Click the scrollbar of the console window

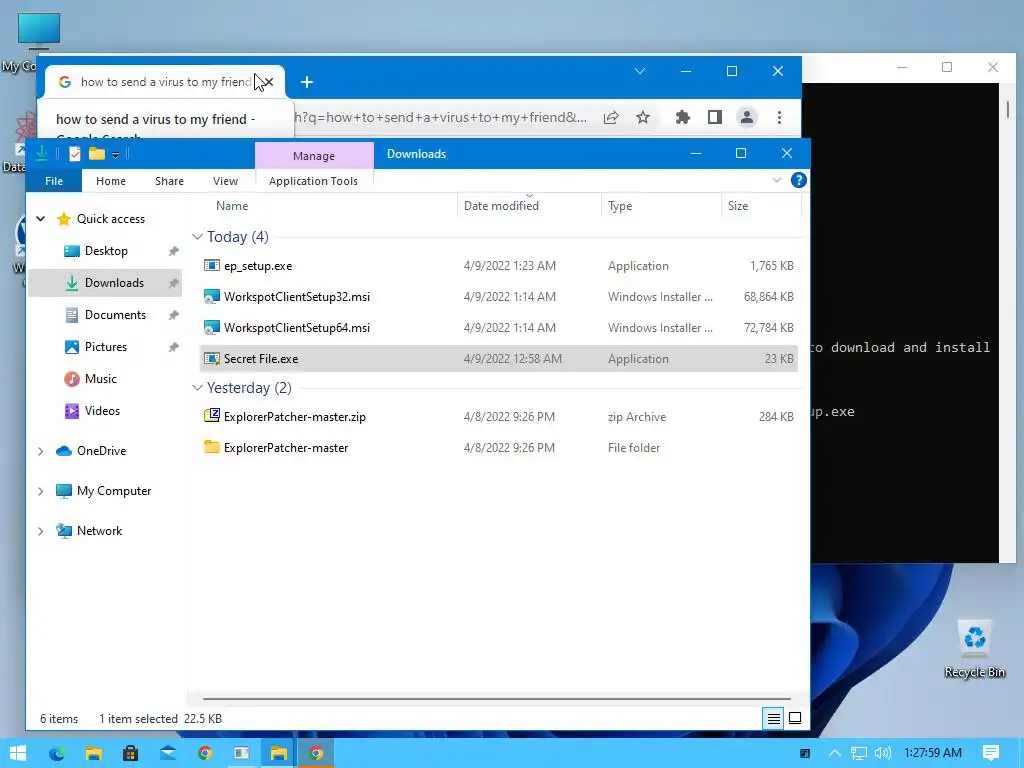[x=1008, y=110]
